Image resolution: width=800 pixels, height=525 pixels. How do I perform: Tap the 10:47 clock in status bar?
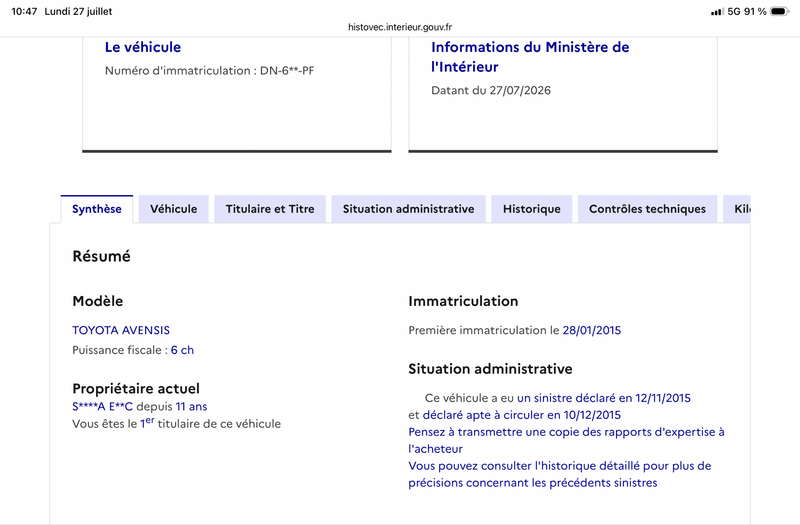(24, 11)
